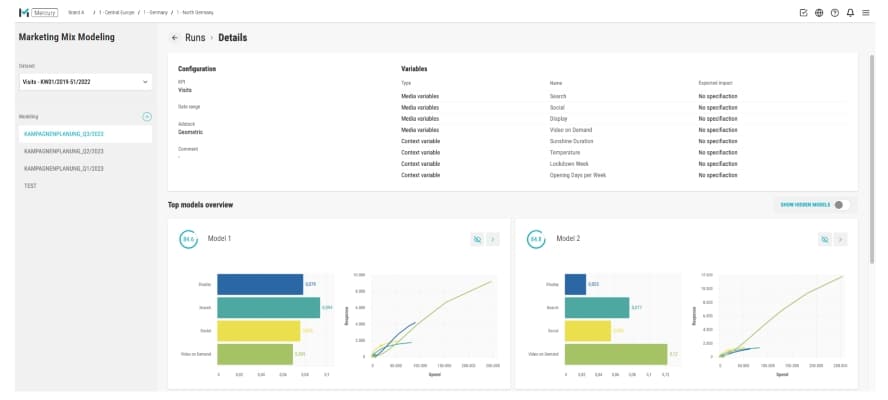Screen dimensions: 888x400
Task: Click the Lockdown Week variable name
Action: [568, 164]
